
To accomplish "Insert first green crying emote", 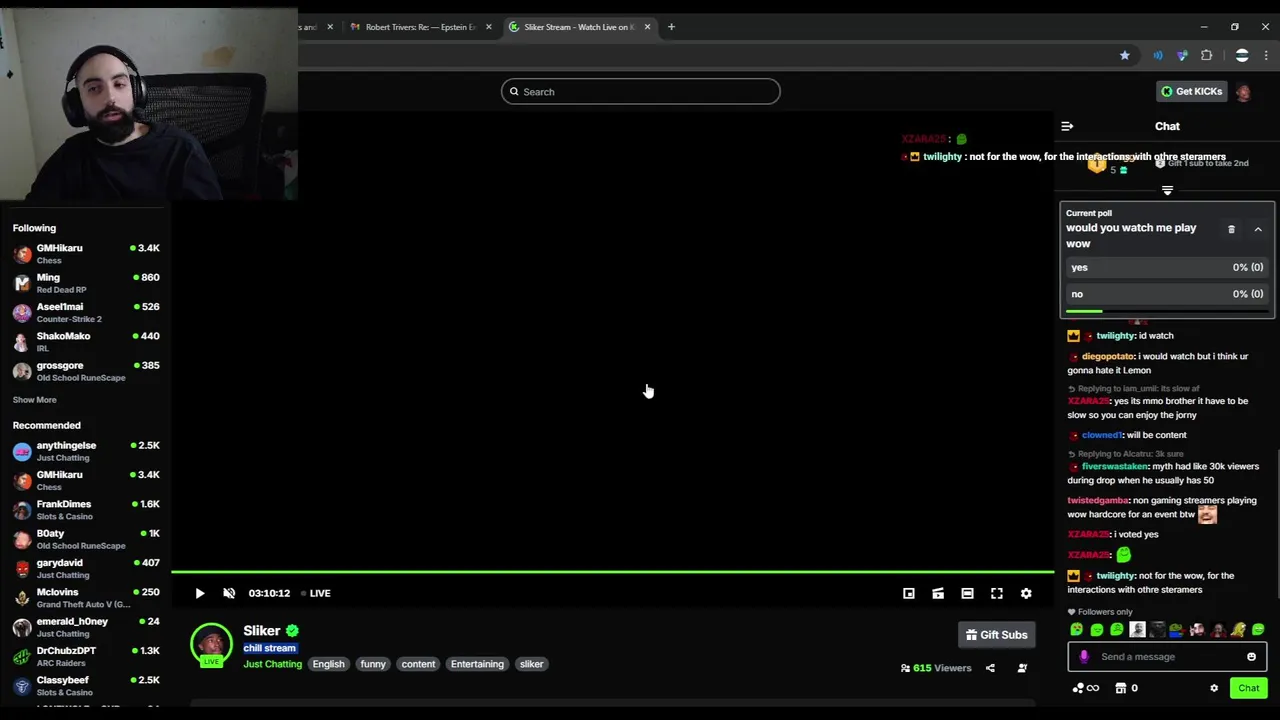I will (1076, 630).
